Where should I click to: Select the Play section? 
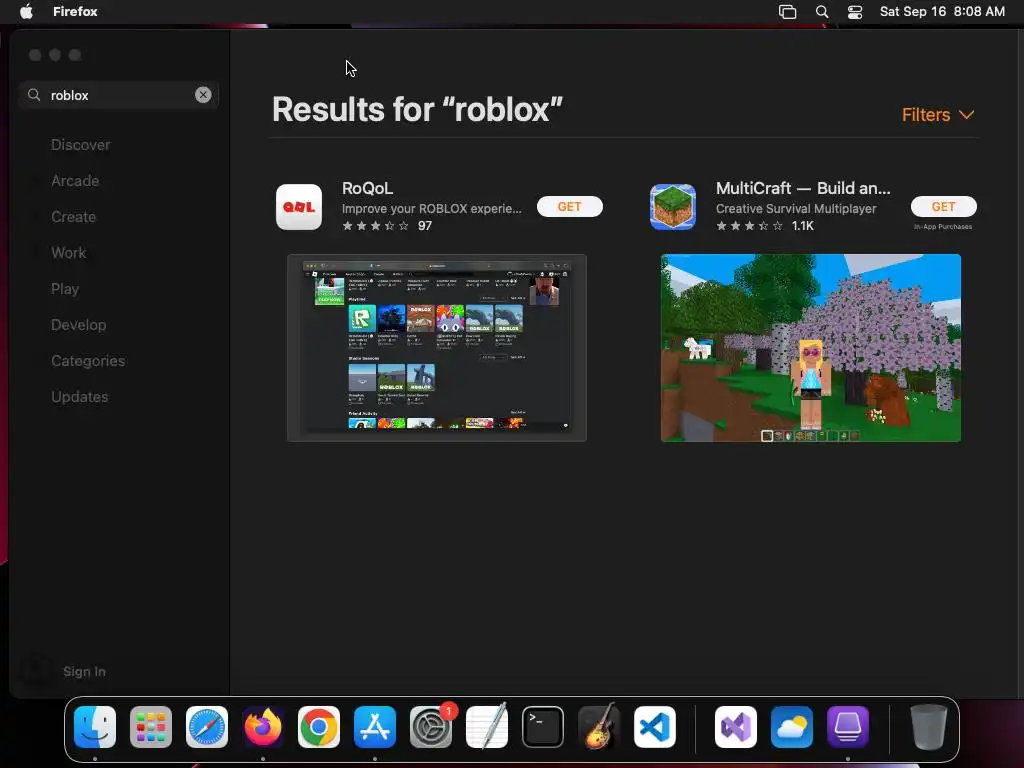pos(65,289)
